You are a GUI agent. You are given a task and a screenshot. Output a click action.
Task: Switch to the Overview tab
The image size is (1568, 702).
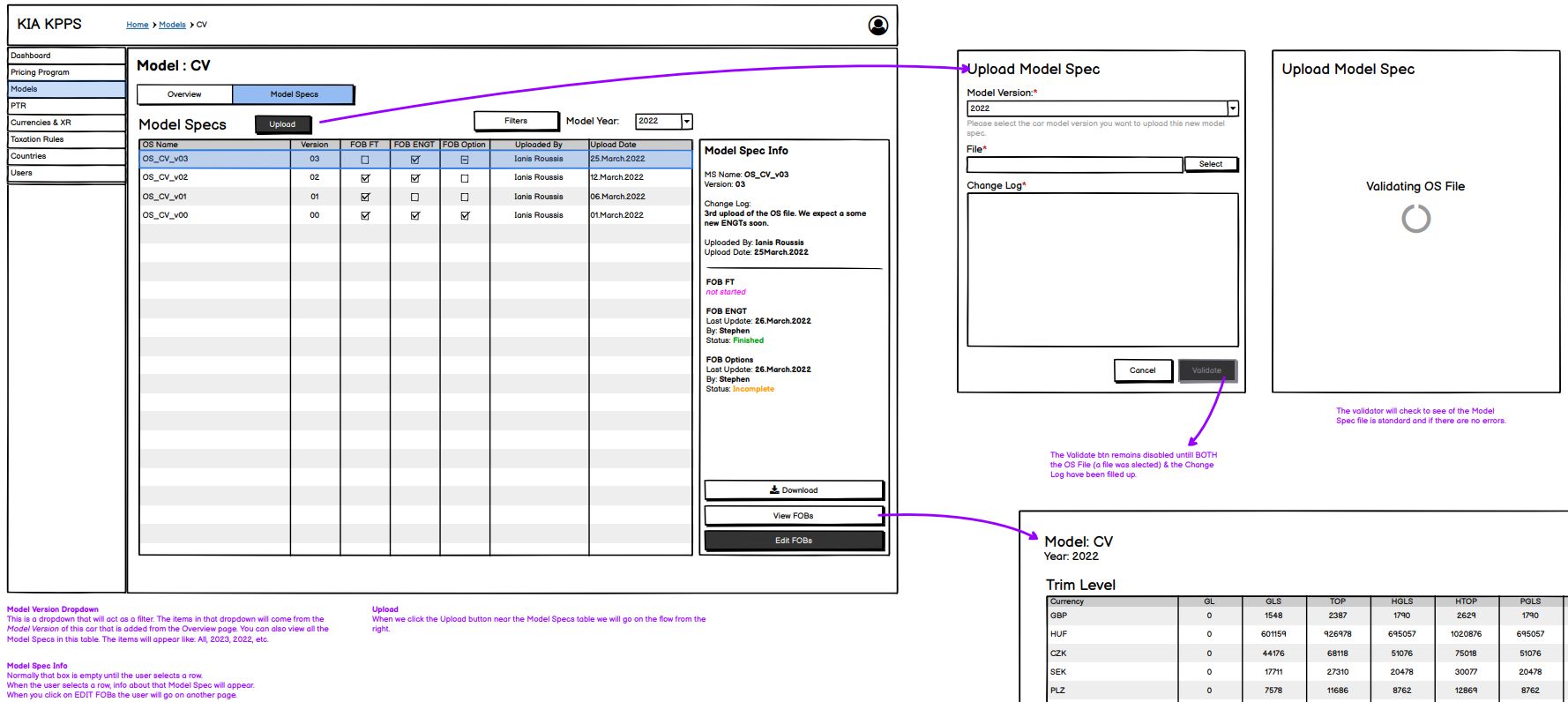(x=184, y=94)
